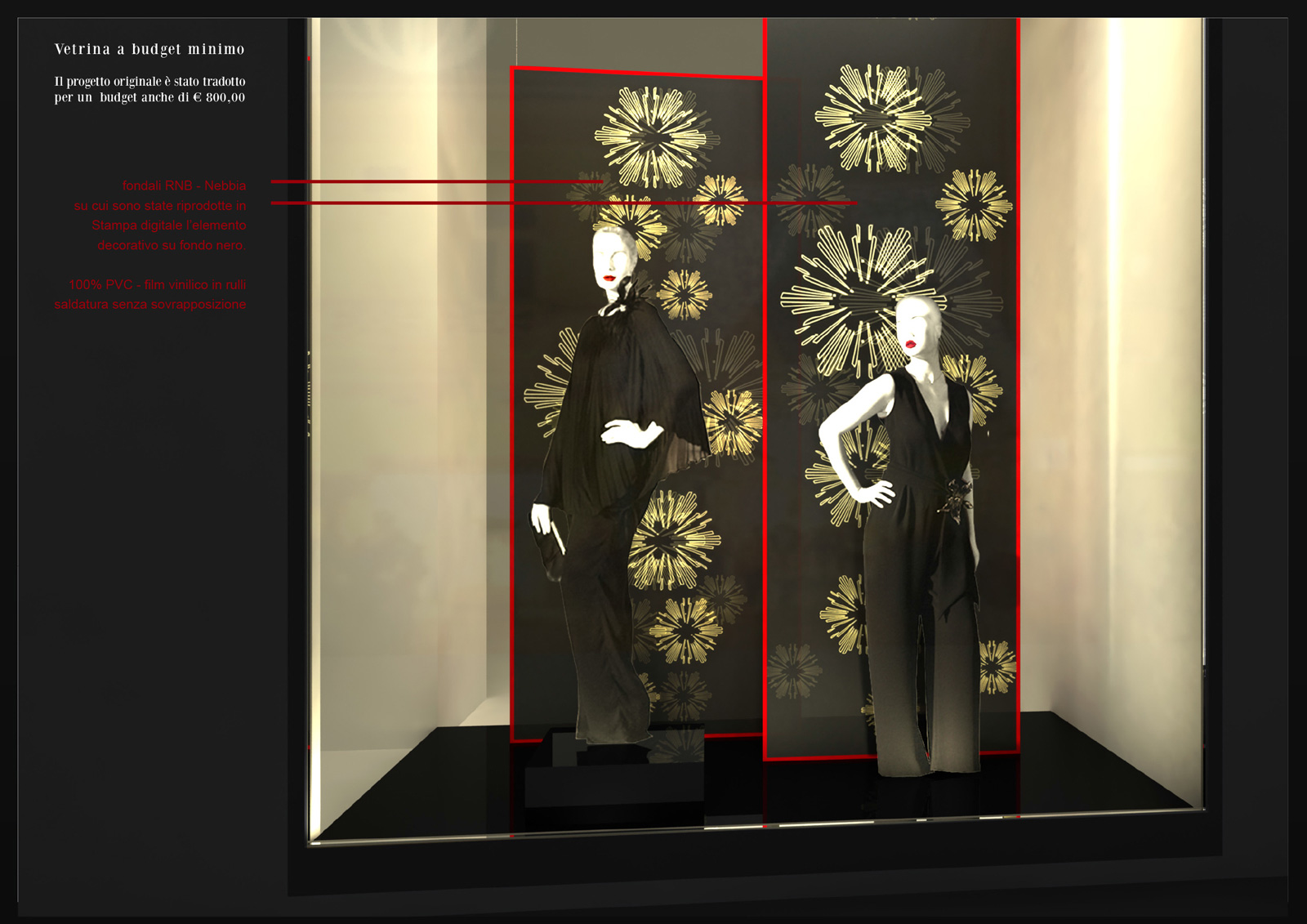Viewport: 1307px width, 924px height.
Task: Click "Il progetto originale è stato tradotto" text
Action: pos(149,82)
